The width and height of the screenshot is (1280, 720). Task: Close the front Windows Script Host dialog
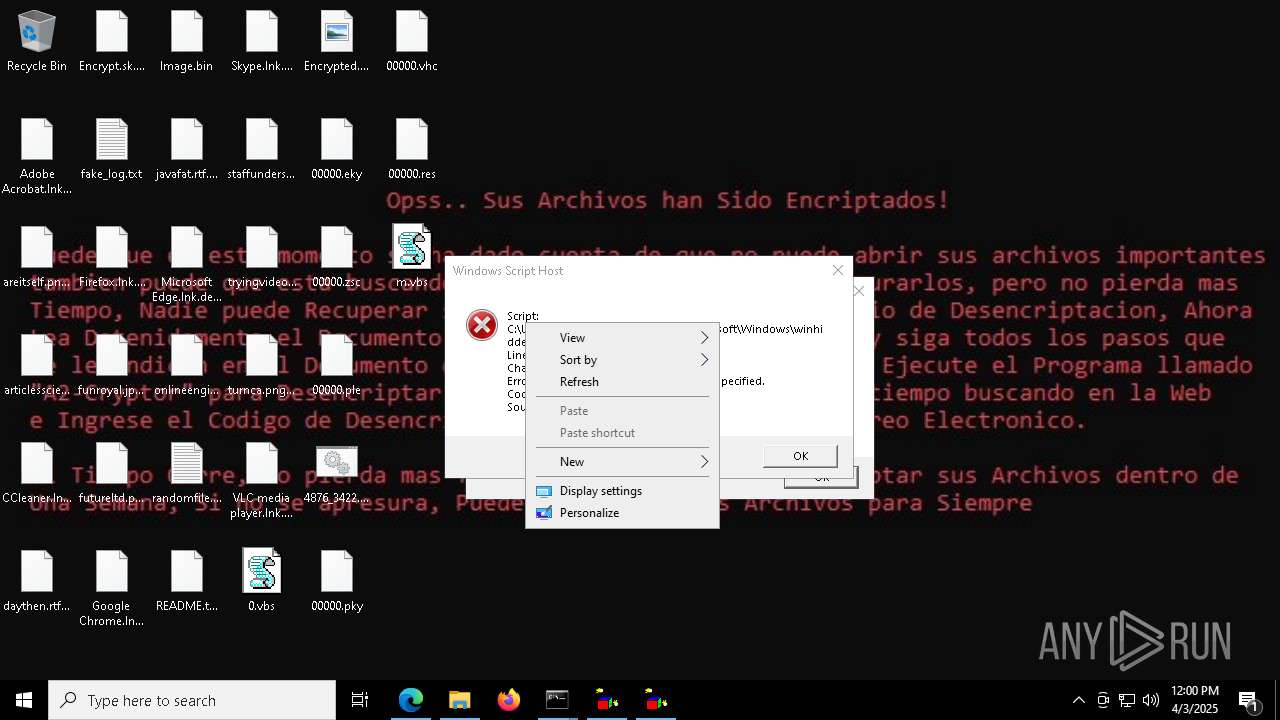[x=838, y=270]
